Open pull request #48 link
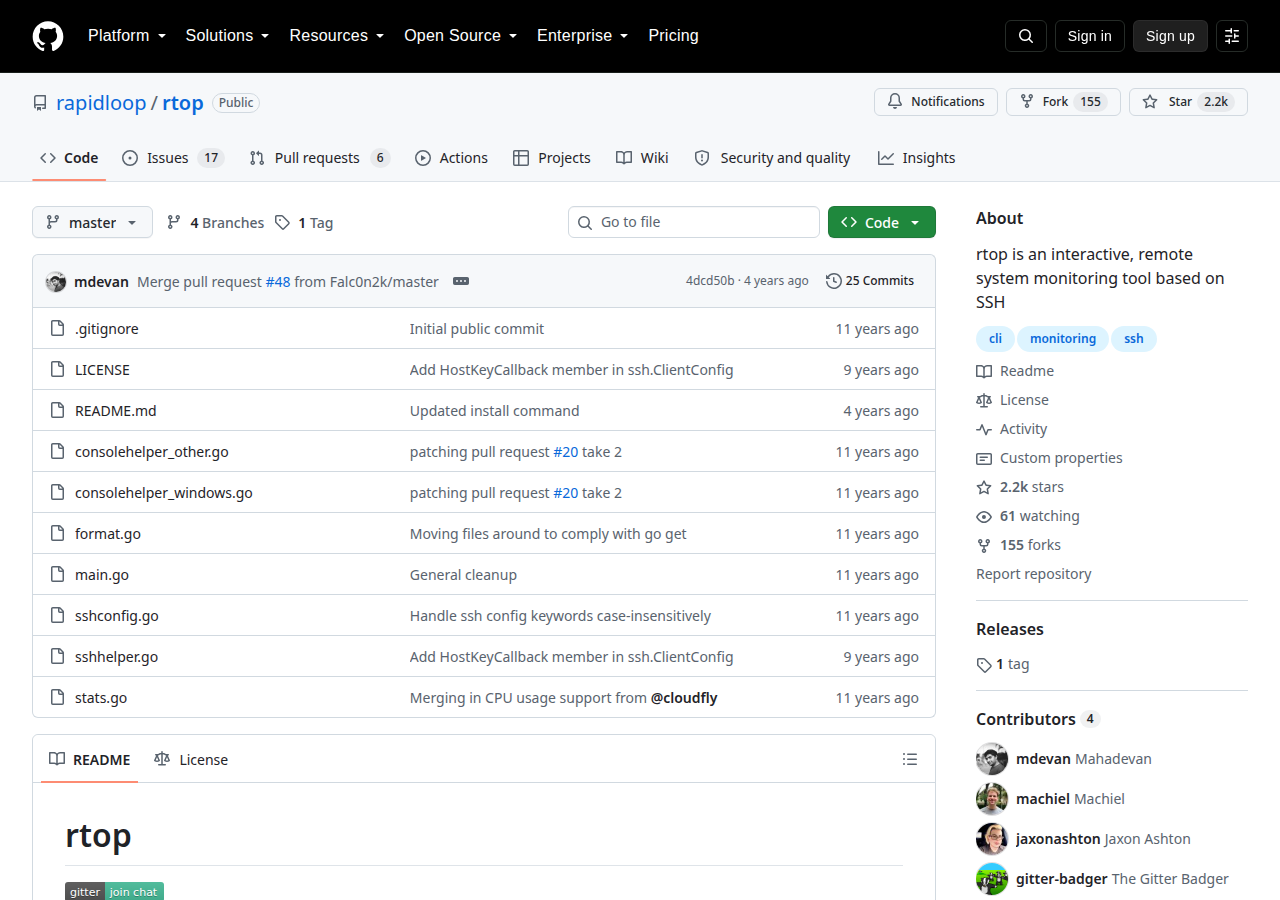The width and height of the screenshot is (1280, 900). coord(278,282)
